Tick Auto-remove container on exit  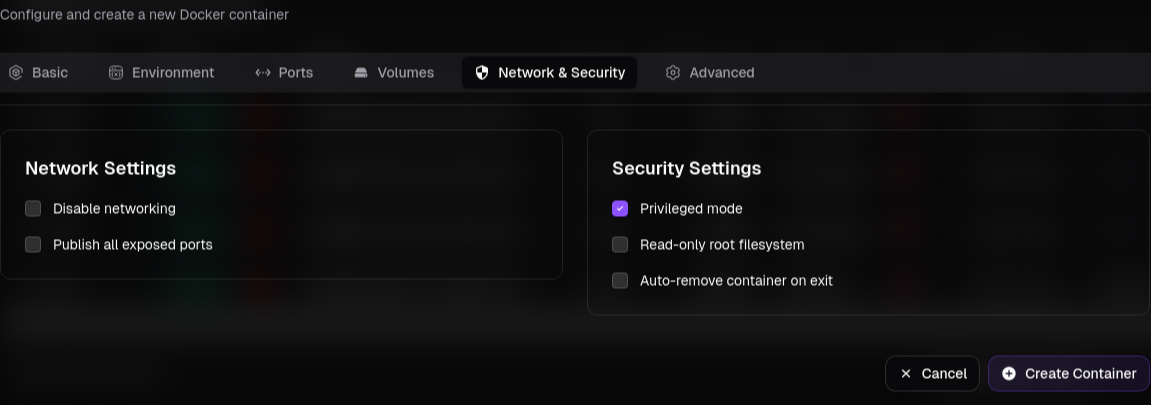tap(620, 281)
